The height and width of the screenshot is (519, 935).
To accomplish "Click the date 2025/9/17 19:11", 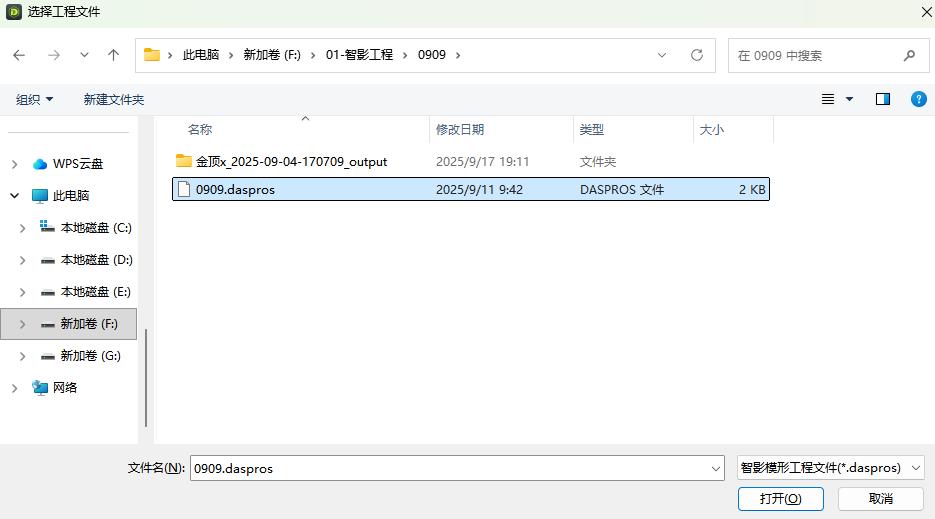I will (x=482, y=162).
